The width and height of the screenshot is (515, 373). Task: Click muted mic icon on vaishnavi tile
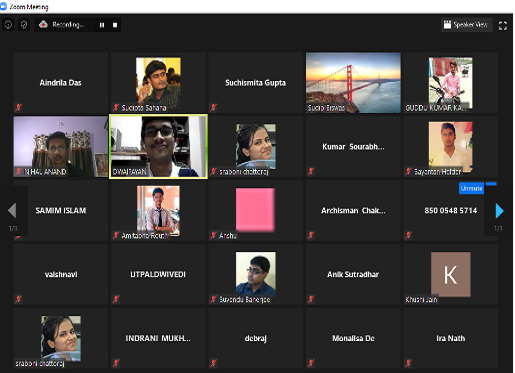19,299
